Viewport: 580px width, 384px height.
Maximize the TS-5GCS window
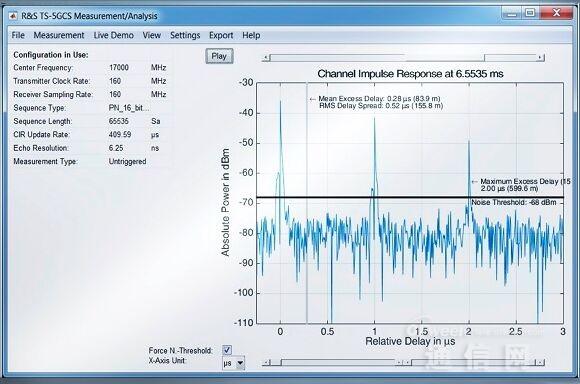[x=530, y=13]
